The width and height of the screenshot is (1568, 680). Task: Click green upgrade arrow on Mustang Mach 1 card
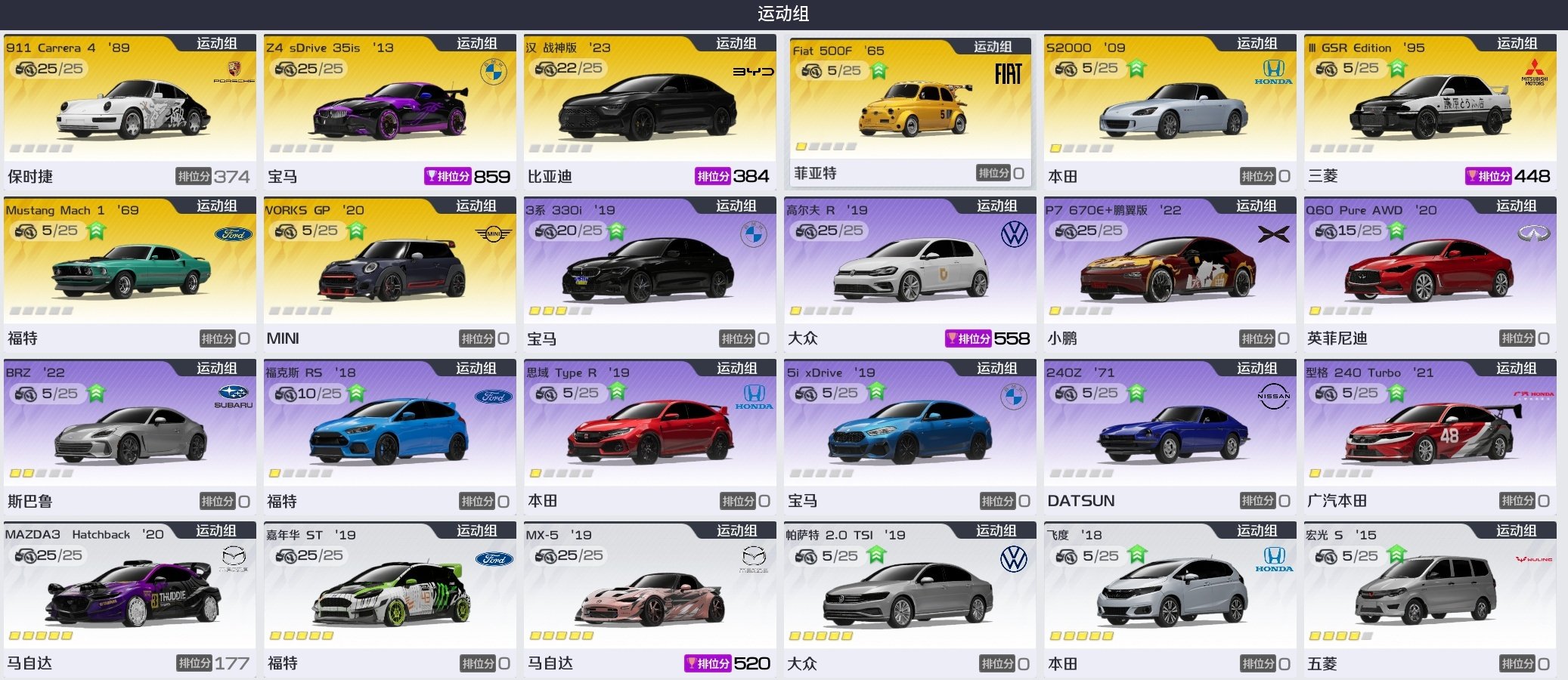click(x=96, y=231)
